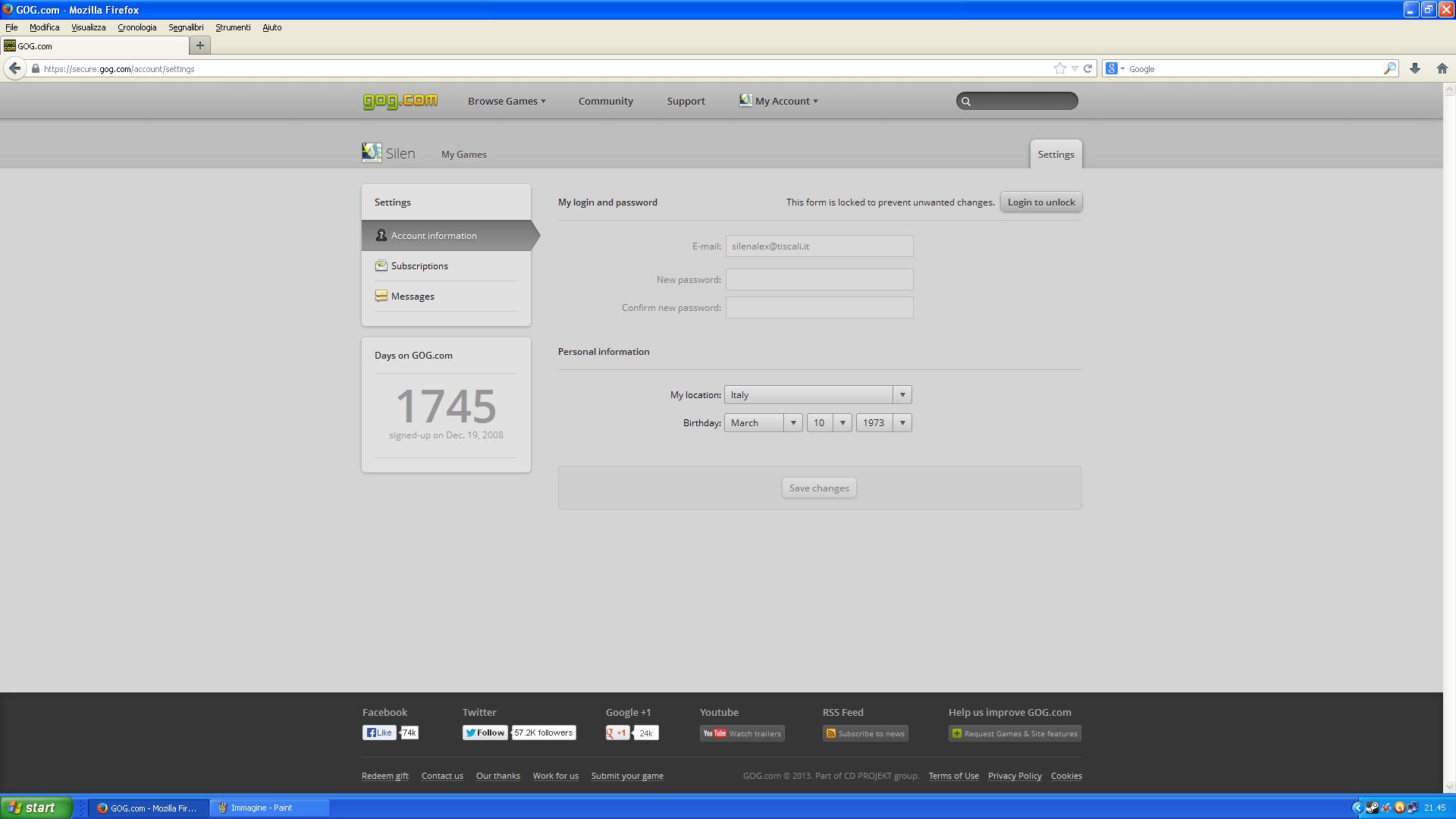Click the Facebook Like button
1456x819 pixels.
coord(379,733)
